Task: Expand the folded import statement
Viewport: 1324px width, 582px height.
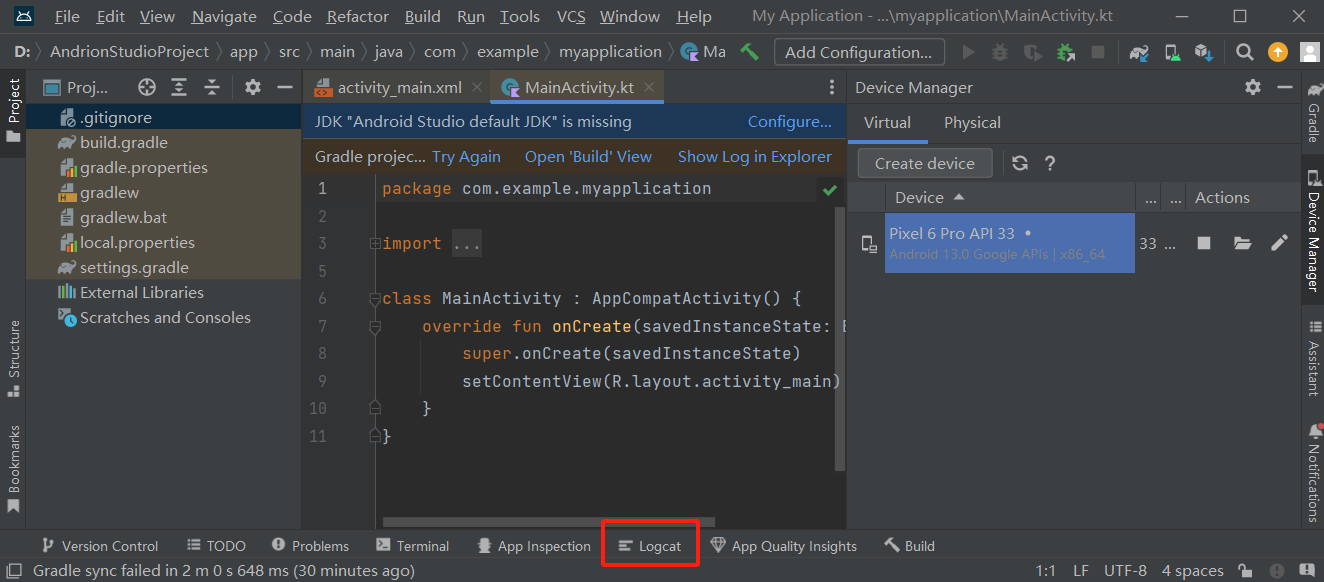Action: coord(466,242)
